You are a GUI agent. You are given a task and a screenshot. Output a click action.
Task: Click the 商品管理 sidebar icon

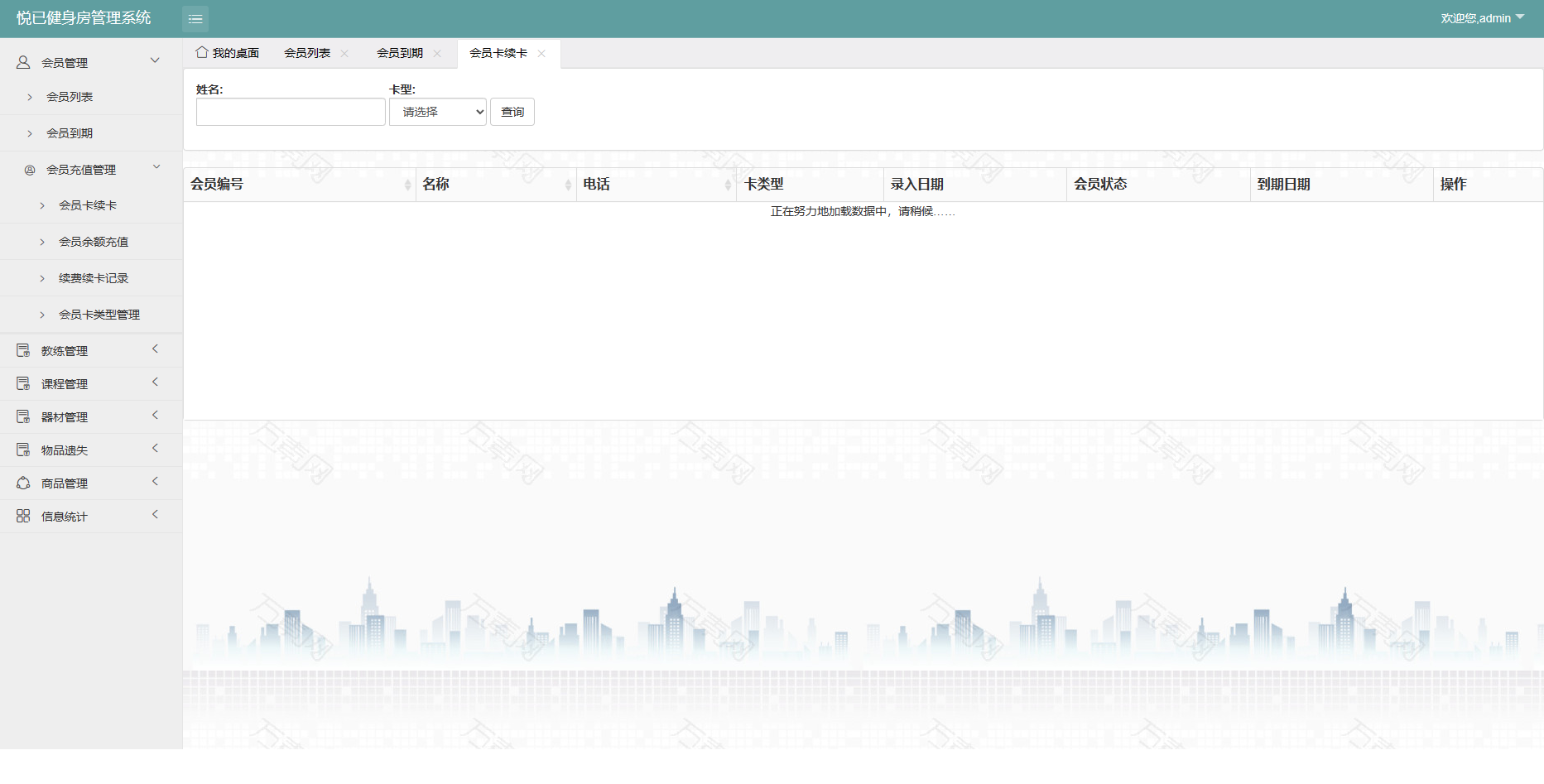pos(23,483)
